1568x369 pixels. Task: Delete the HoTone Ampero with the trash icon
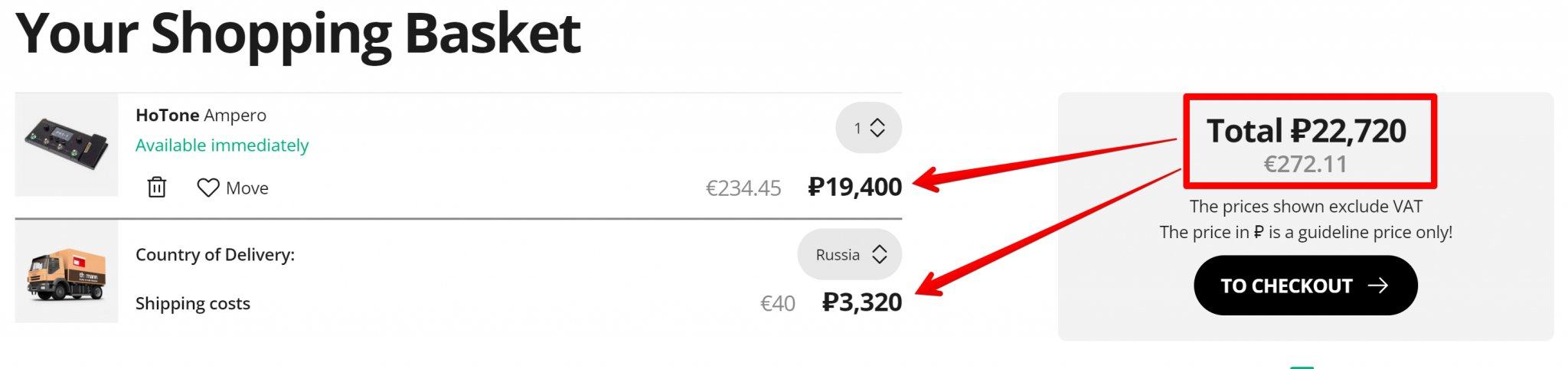(x=157, y=188)
